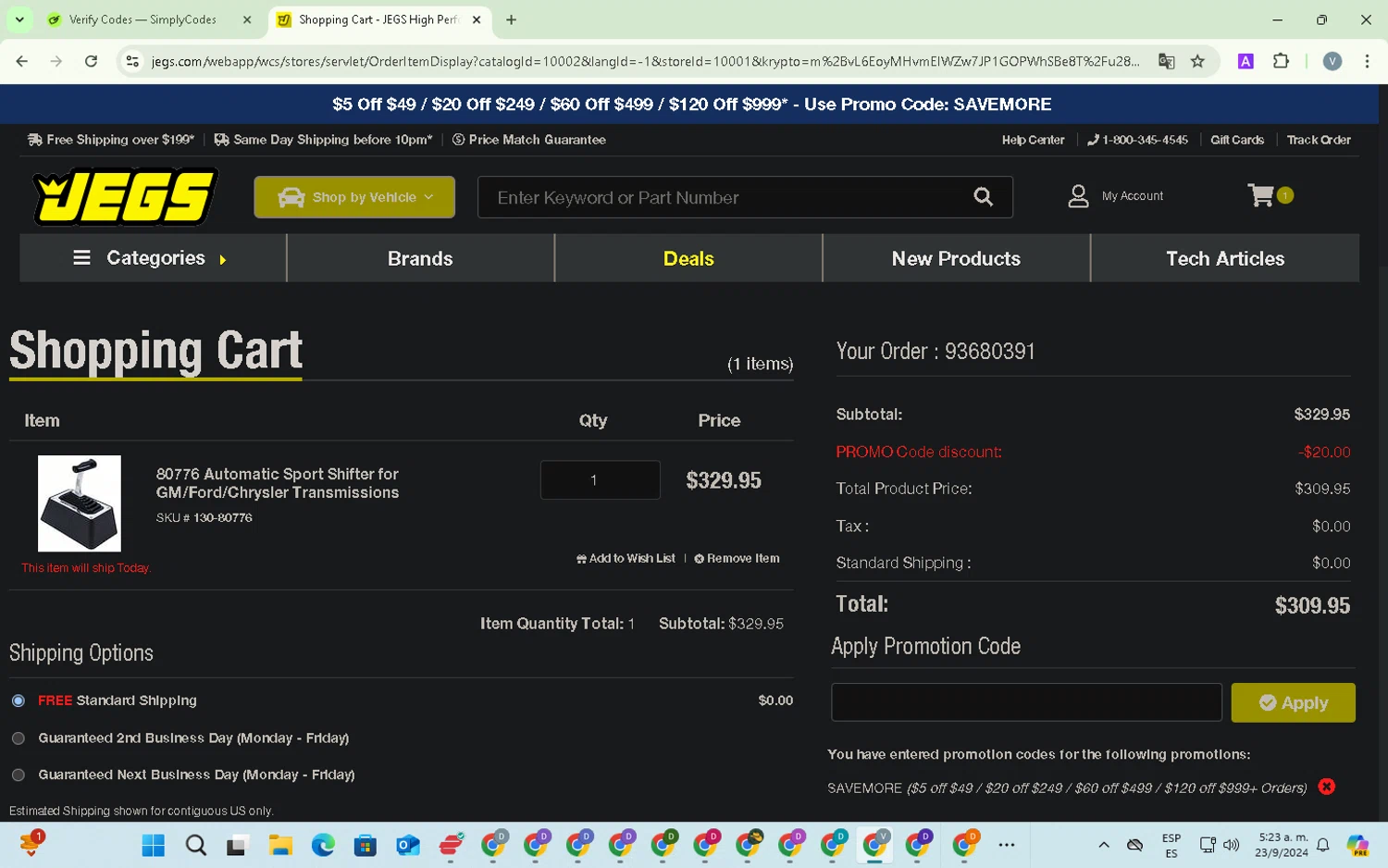Expand Shop by Vehicle dropdown
1388x868 pixels.
(354, 197)
